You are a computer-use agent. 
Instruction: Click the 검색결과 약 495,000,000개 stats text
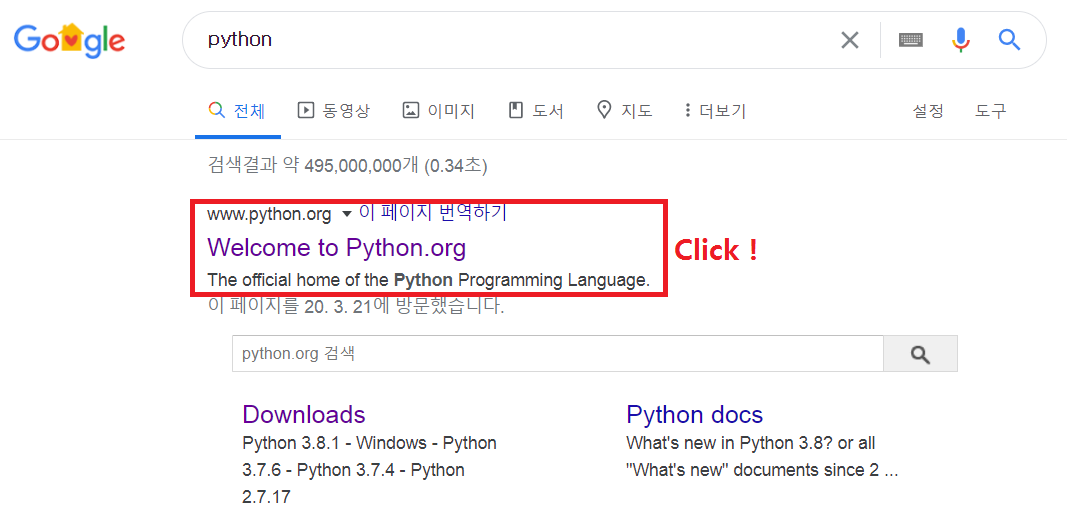point(347,165)
